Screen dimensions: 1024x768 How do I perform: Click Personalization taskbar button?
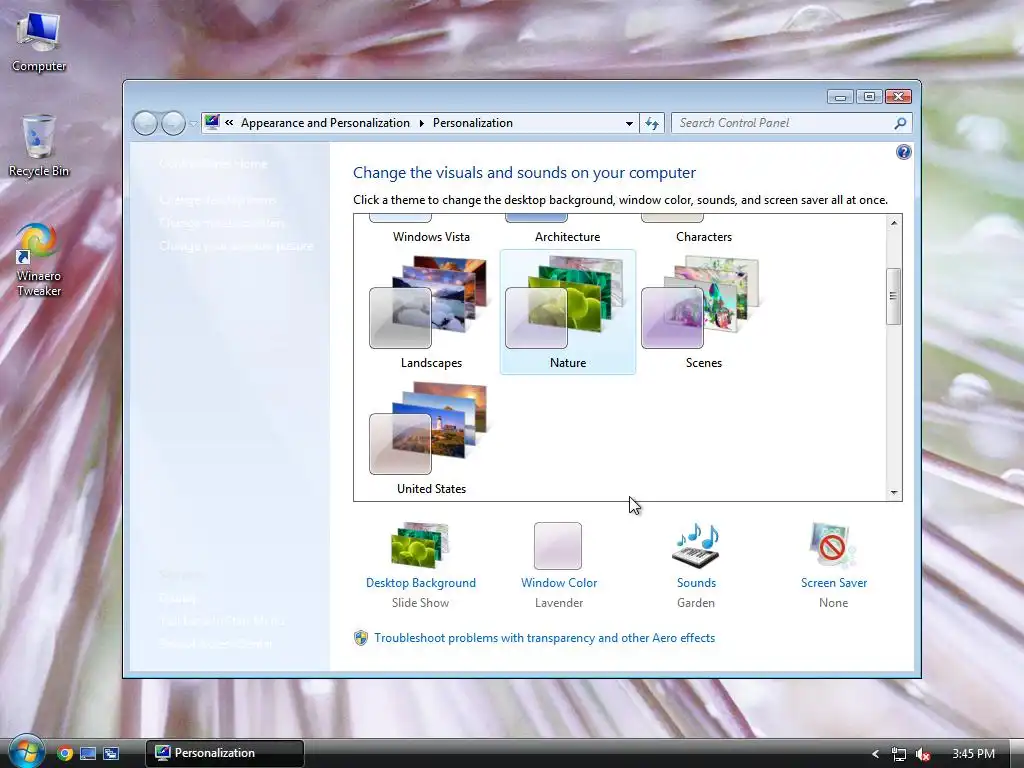pos(224,753)
